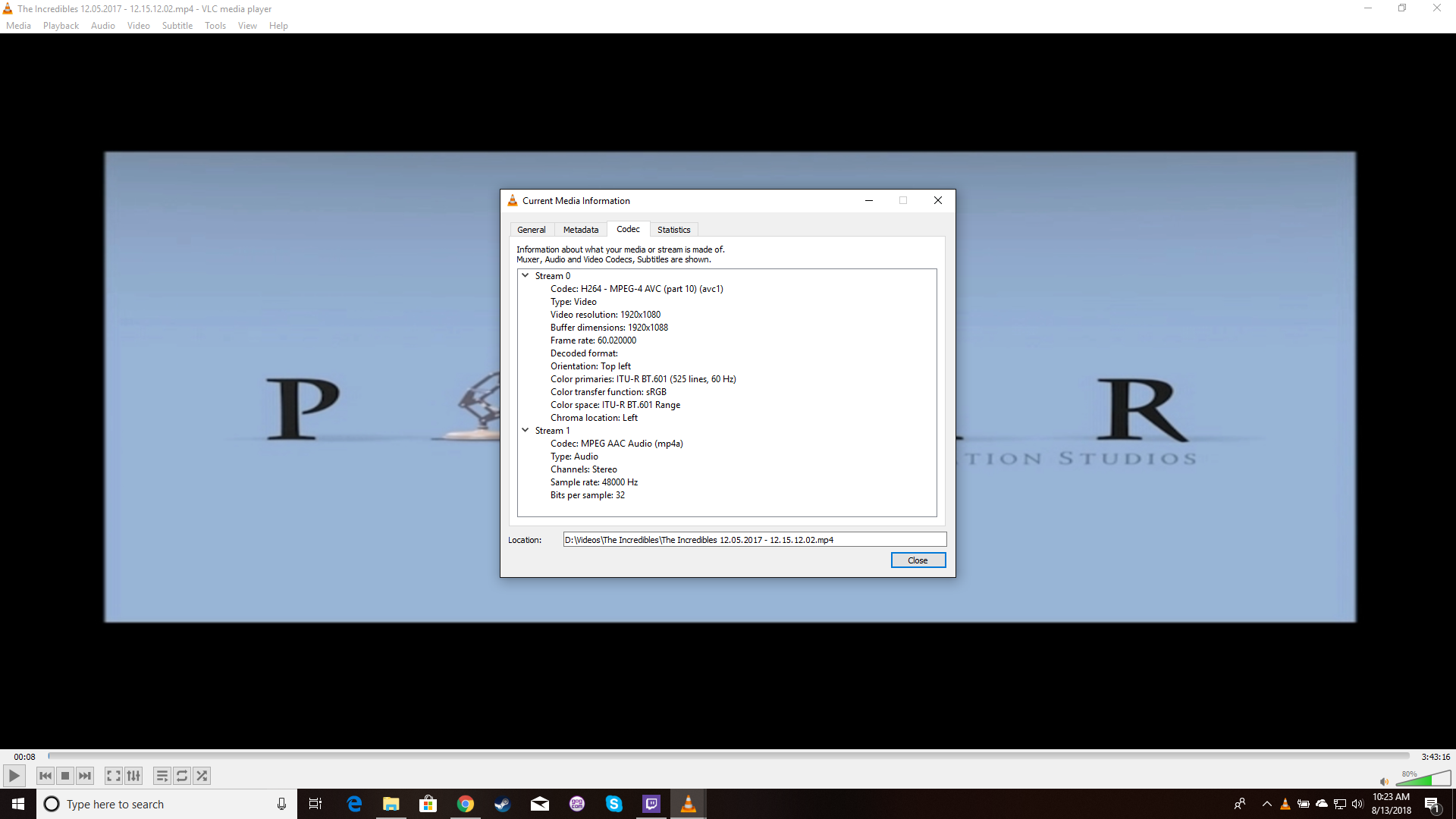
Task: Click the Location path field
Action: point(754,540)
